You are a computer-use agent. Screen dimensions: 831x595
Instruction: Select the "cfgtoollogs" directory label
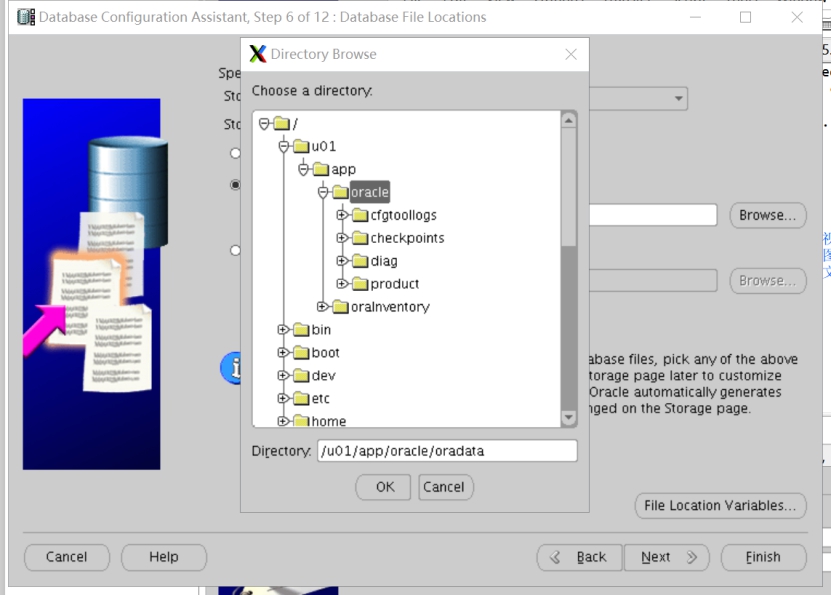click(403, 215)
